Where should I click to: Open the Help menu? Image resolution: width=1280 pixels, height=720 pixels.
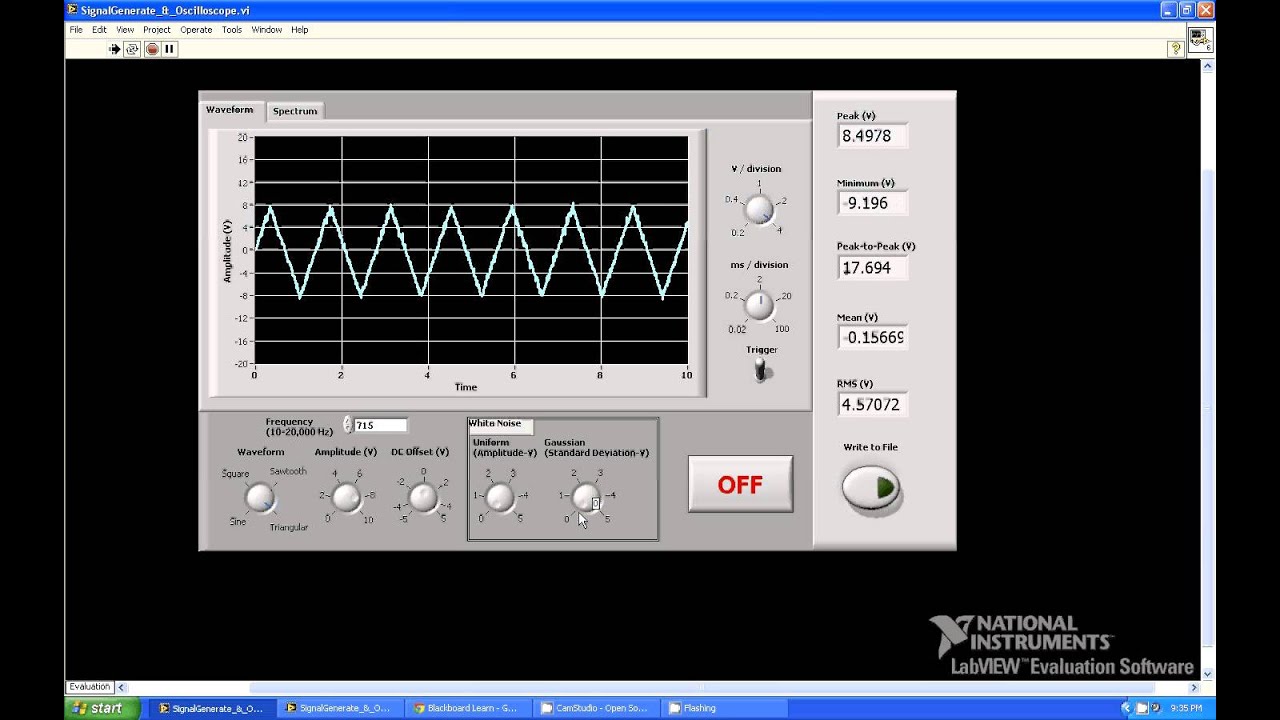coord(300,30)
